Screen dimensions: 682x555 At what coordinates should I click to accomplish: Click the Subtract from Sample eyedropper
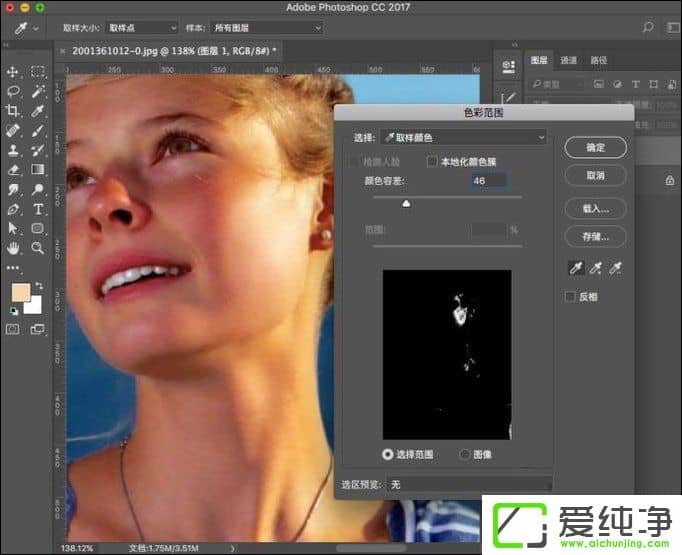[x=617, y=268]
